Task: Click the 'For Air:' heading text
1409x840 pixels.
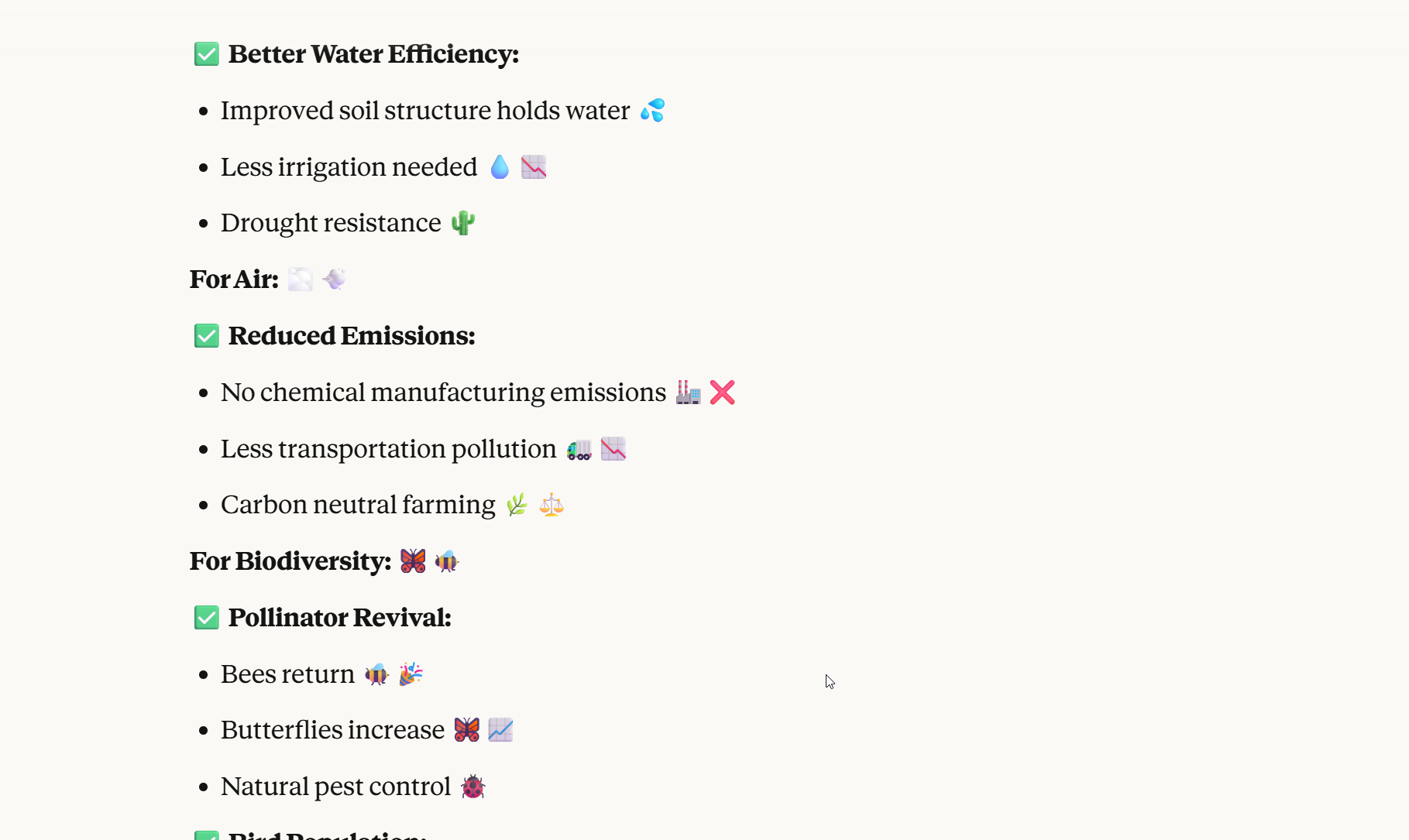Action: click(x=234, y=279)
